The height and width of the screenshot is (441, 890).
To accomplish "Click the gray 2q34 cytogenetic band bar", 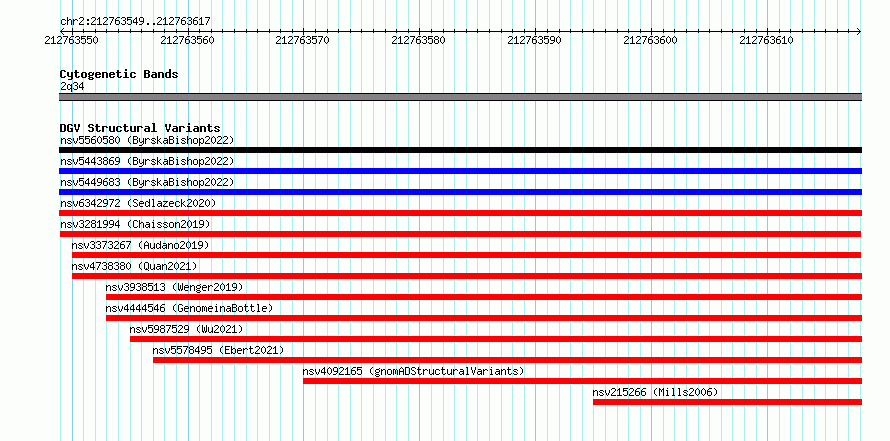I will tap(460, 97).
